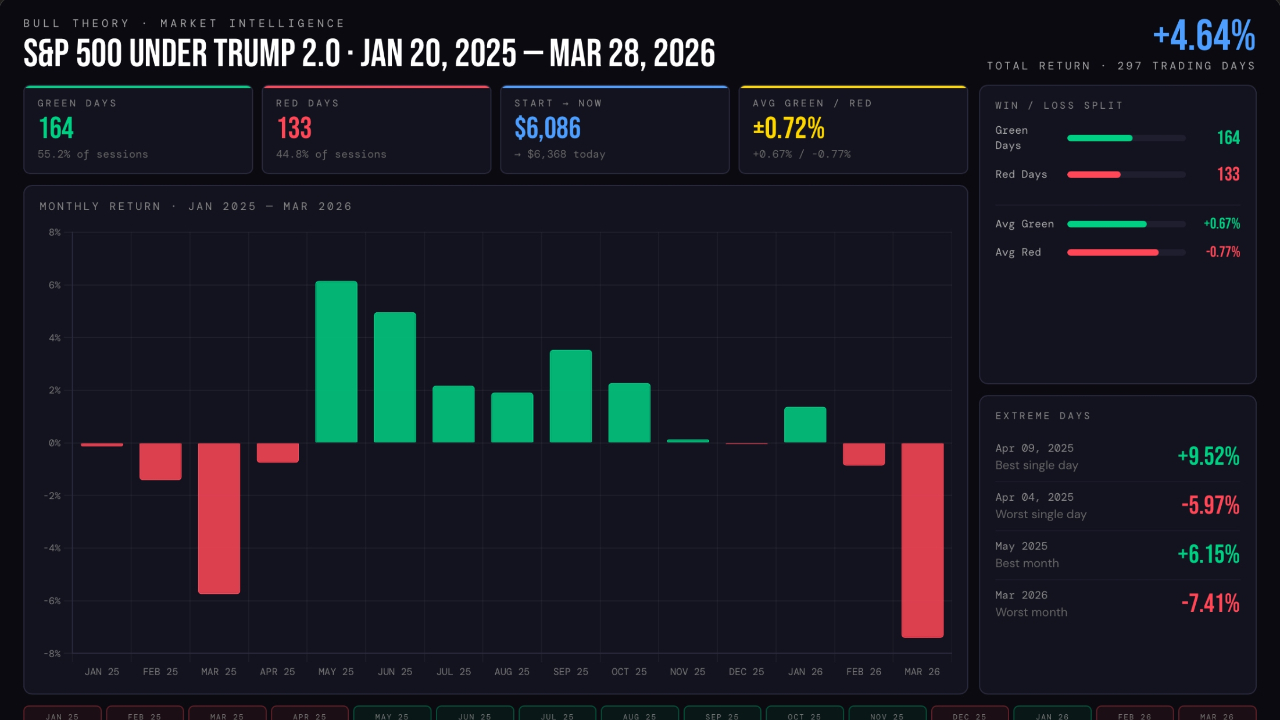Click the Avg Red progress bar
Viewport: 1280px width, 720px height.
coord(1126,252)
